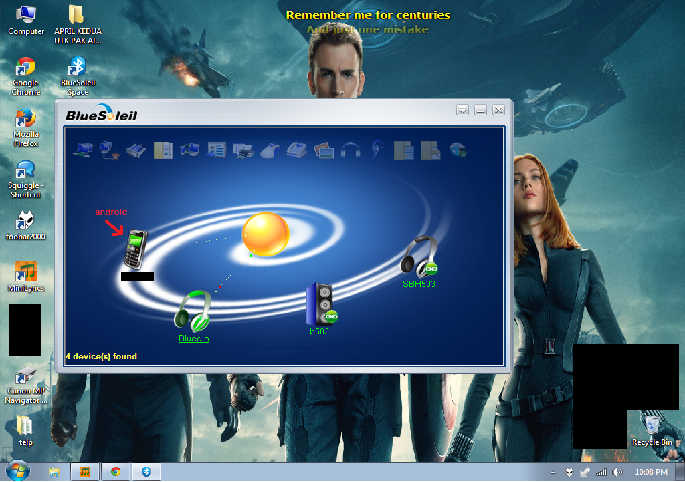
Task: Click the foobar2000 tray icon
Action: (x=570, y=472)
